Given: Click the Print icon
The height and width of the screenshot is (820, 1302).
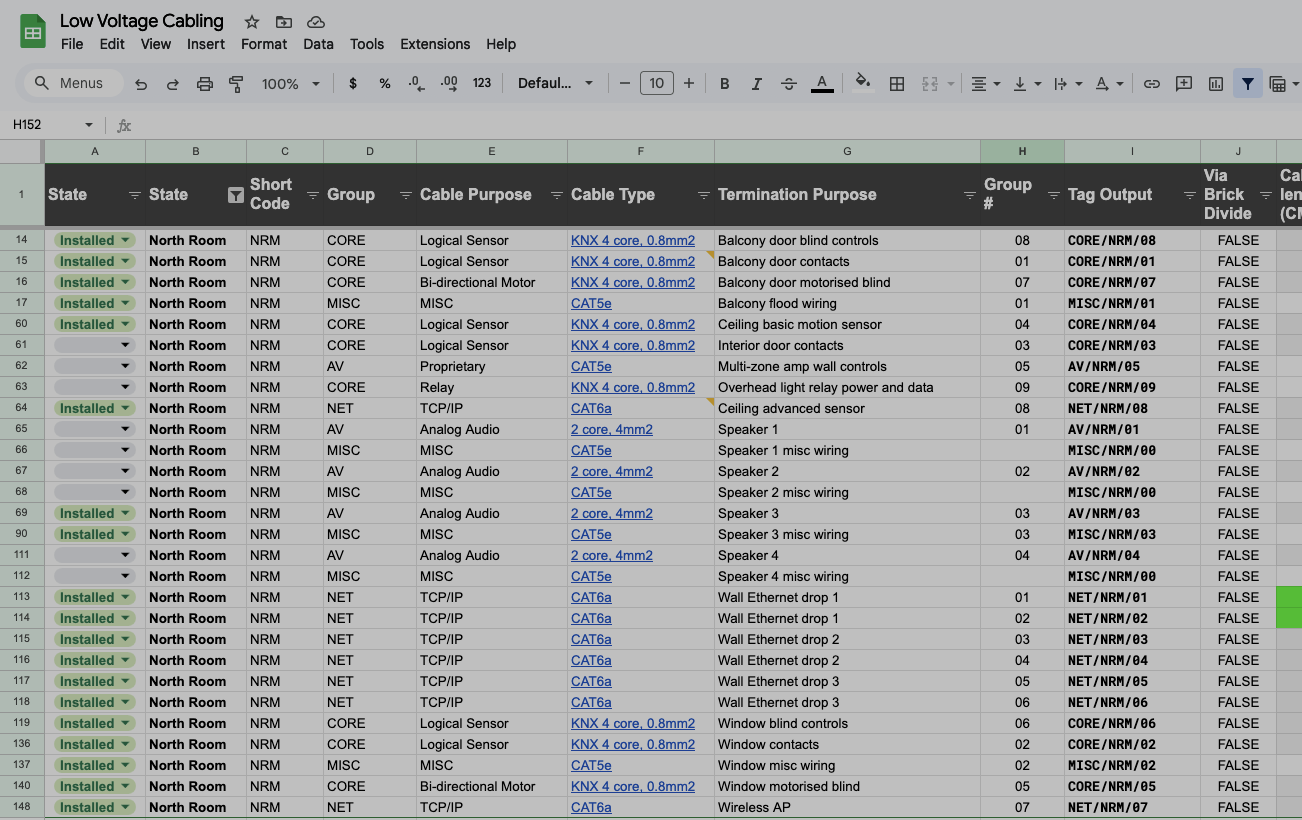Looking at the screenshot, I should 205,84.
